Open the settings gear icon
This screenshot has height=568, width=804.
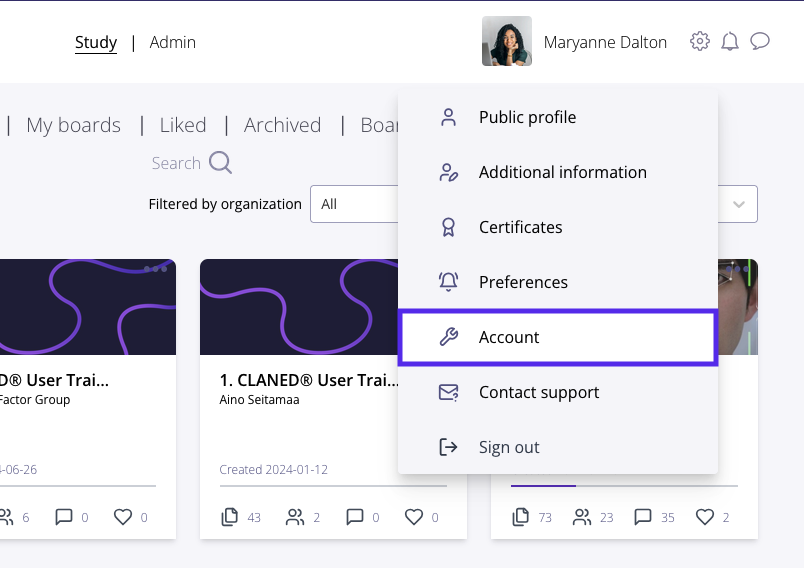(699, 41)
